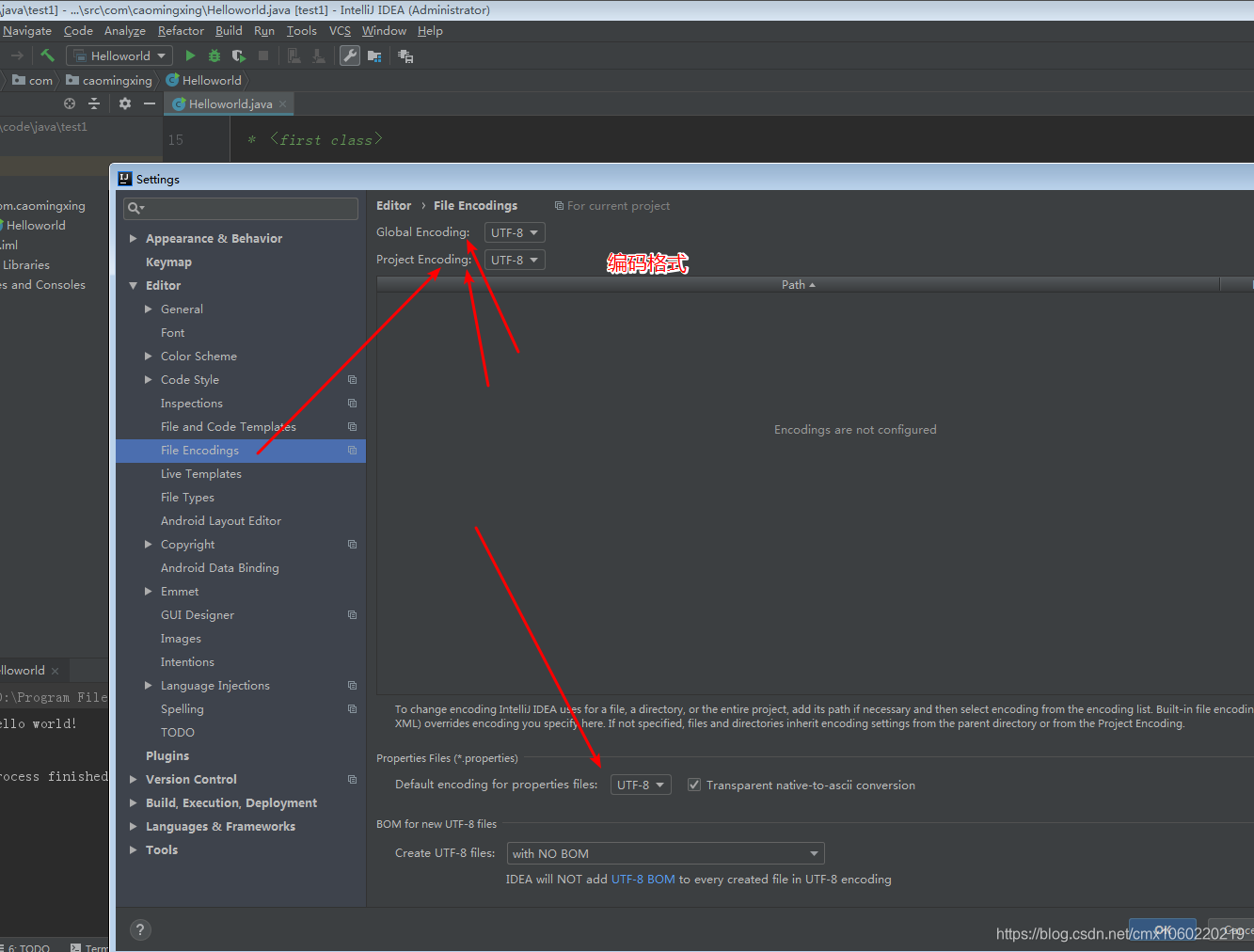1254x952 pixels.
Task: Start debugging with the bug icon
Action: click(x=214, y=56)
